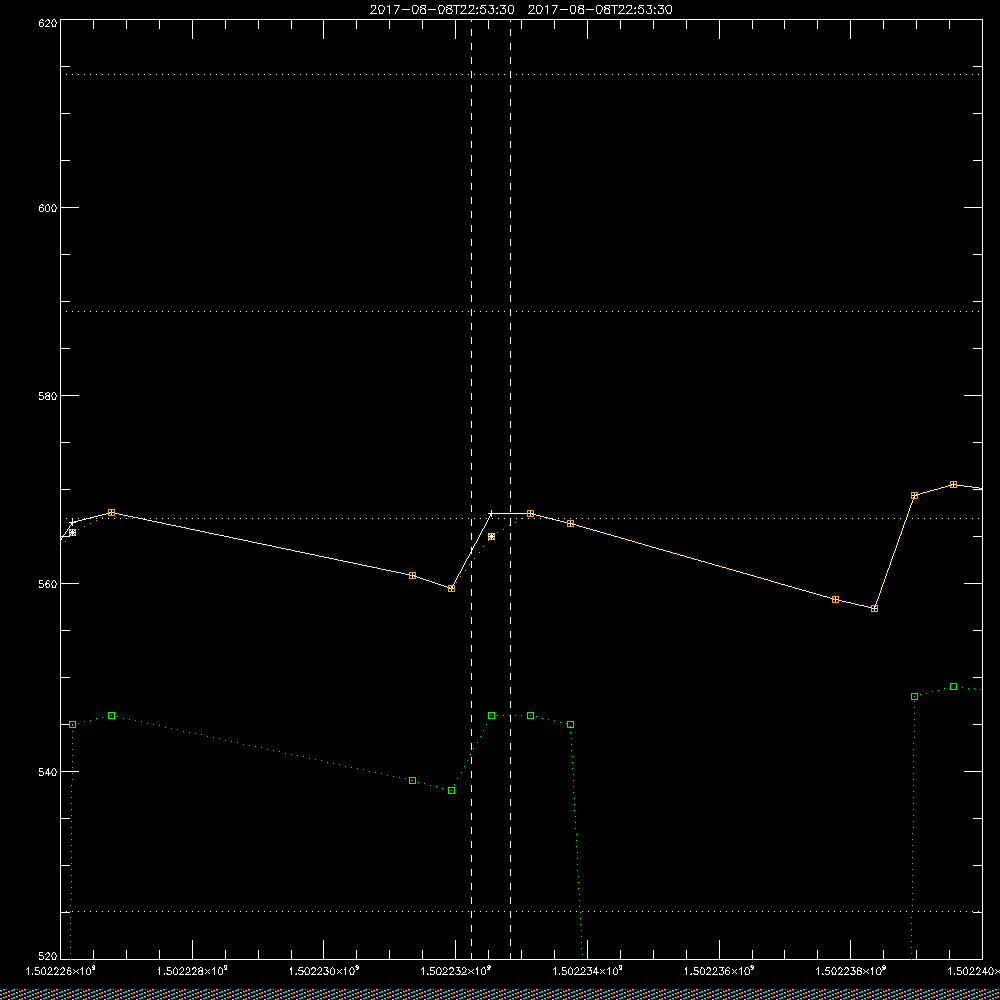Click the 1.502230×10⁹ x-axis label

(x=324, y=971)
